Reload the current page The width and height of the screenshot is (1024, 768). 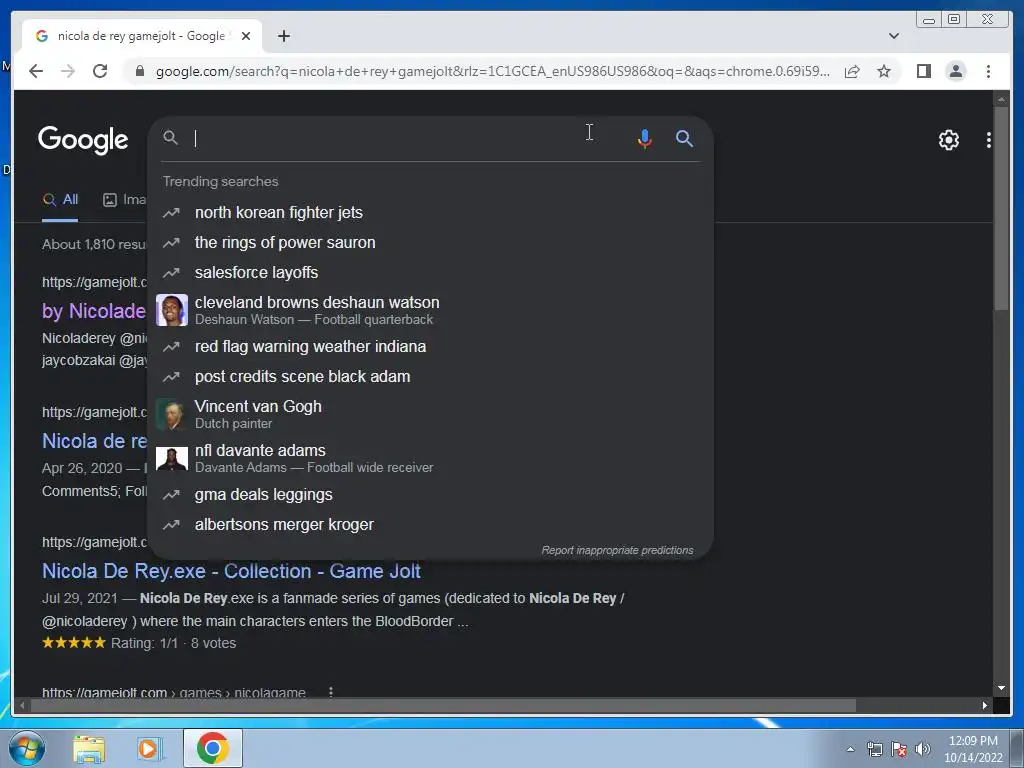click(100, 71)
